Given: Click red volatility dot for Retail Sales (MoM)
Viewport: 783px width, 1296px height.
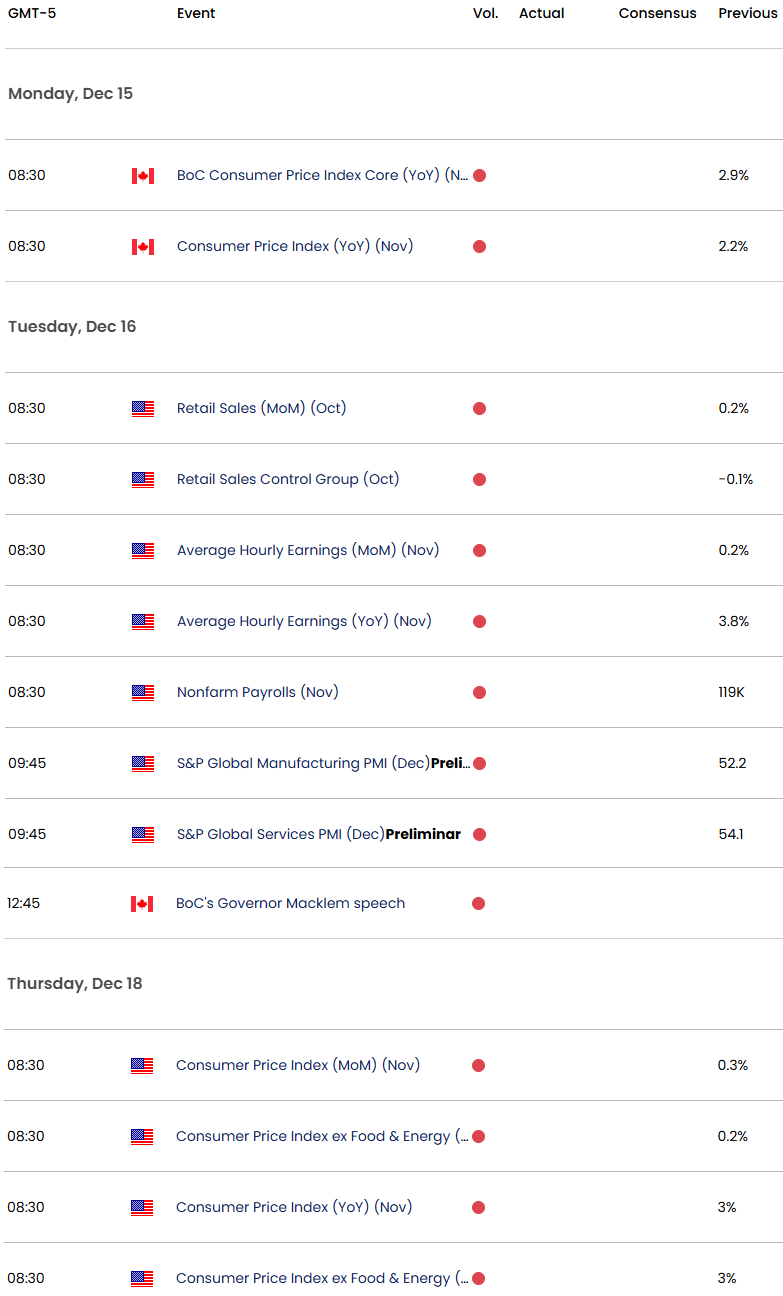Looking at the screenshot, I should tap(479, 408).
